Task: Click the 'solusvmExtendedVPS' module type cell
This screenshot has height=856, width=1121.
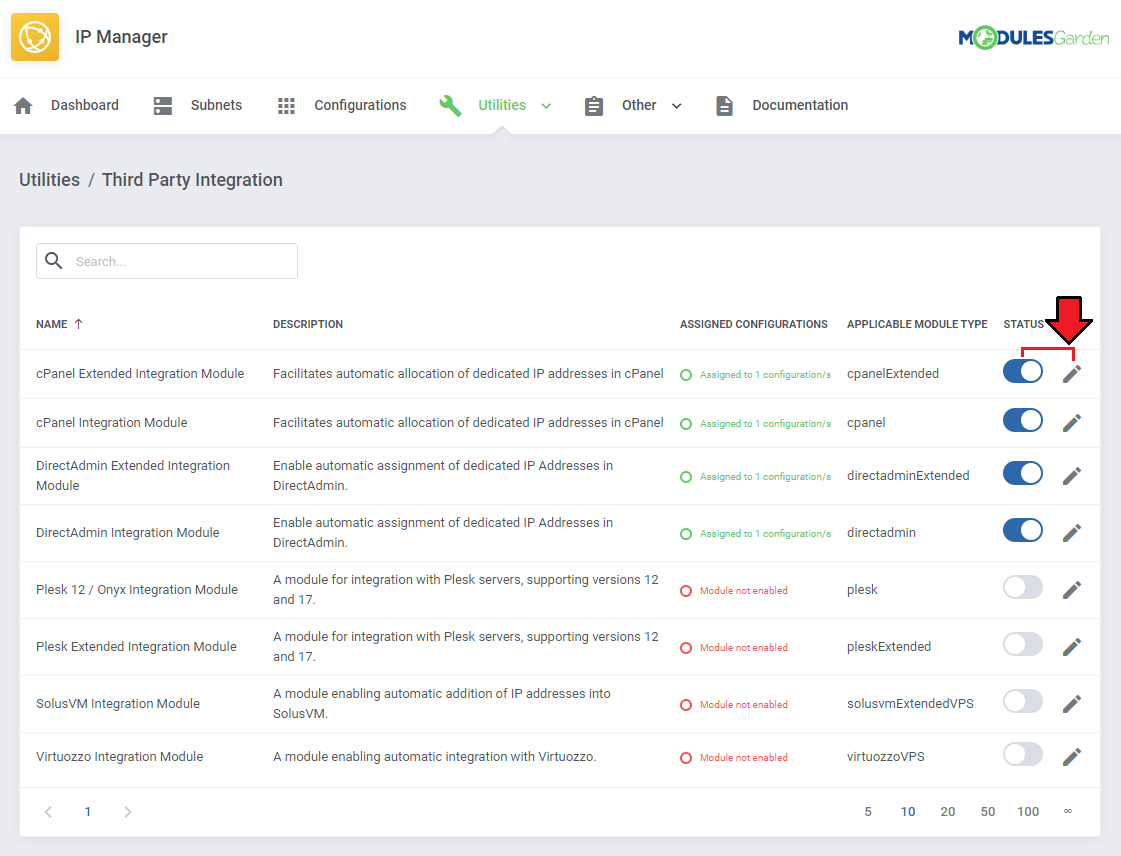Action: (910, 704)
